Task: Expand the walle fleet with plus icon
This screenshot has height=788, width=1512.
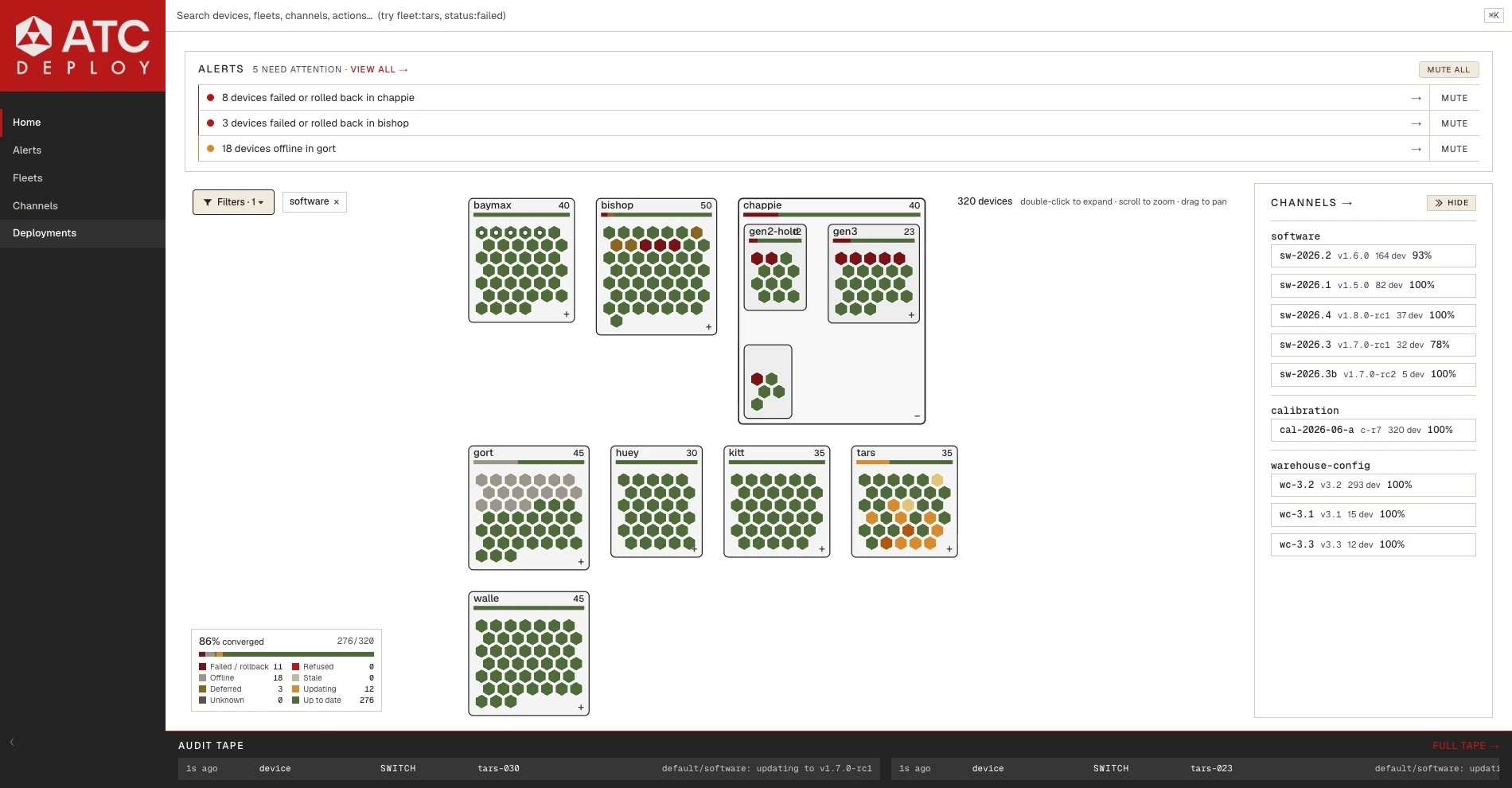Action: 581,708
